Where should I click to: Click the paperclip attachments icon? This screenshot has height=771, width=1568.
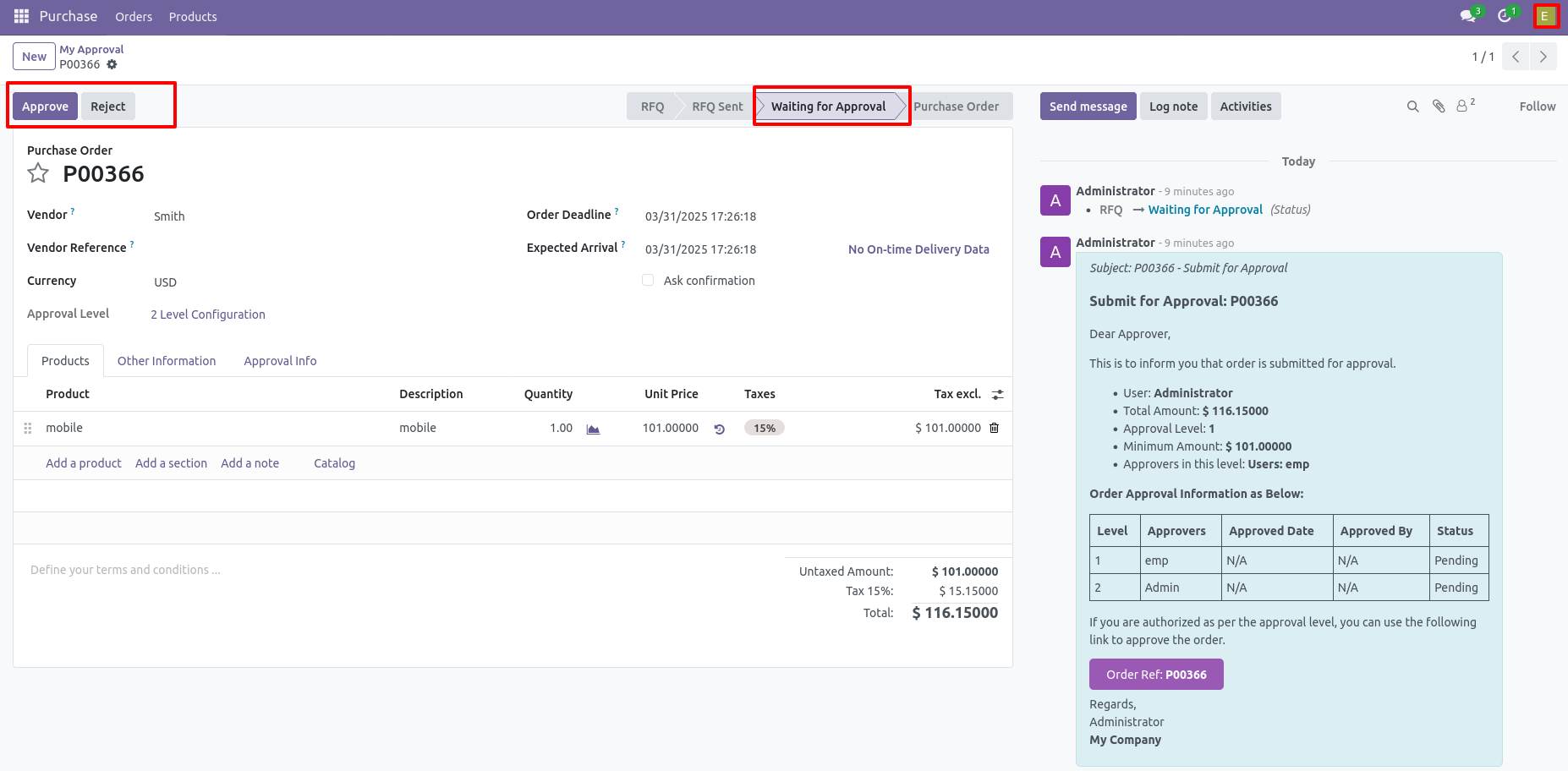[x=1438, y=107]
